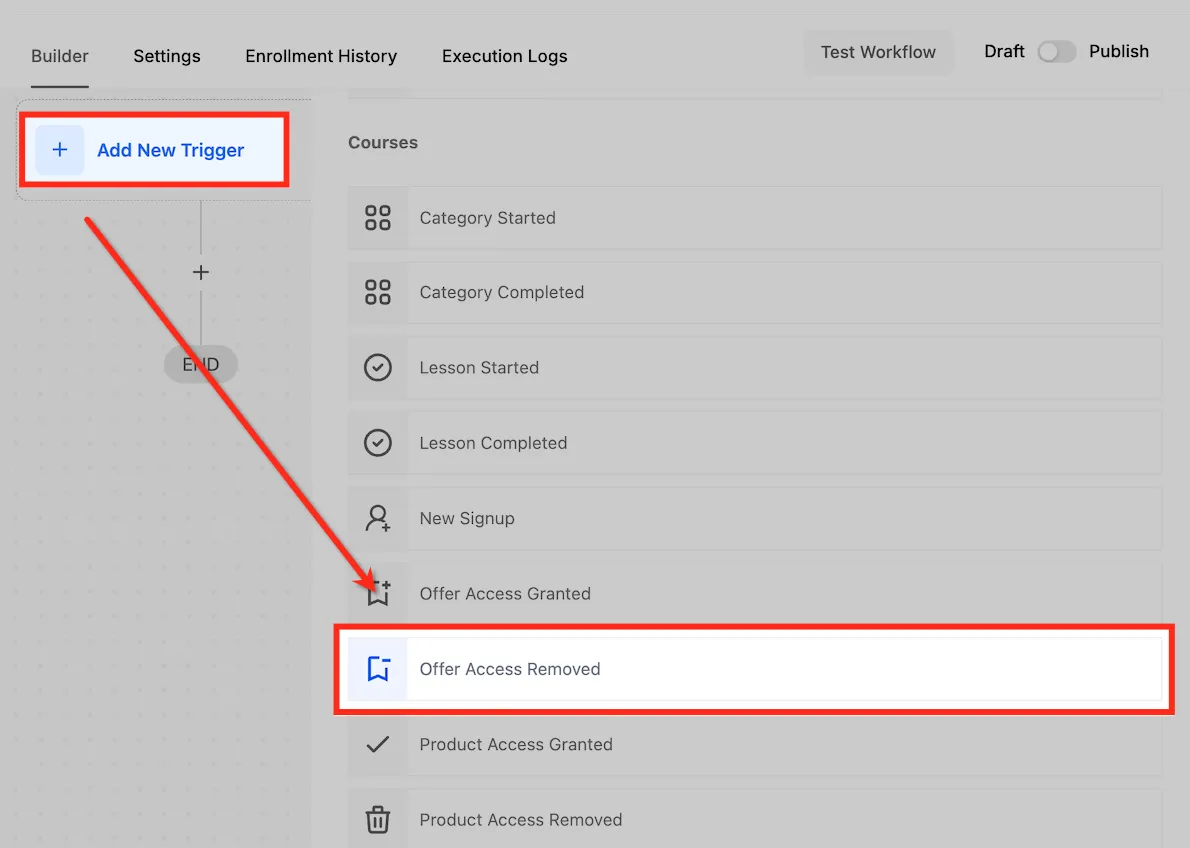
Task: Click the Test Workflow button
Action: (878, 52)
